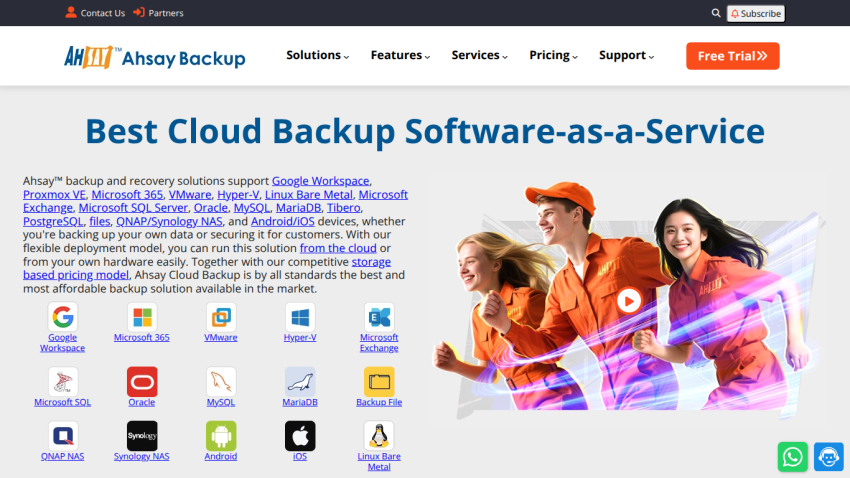
Task: Expand the Support menu
Action: (626, 55)
